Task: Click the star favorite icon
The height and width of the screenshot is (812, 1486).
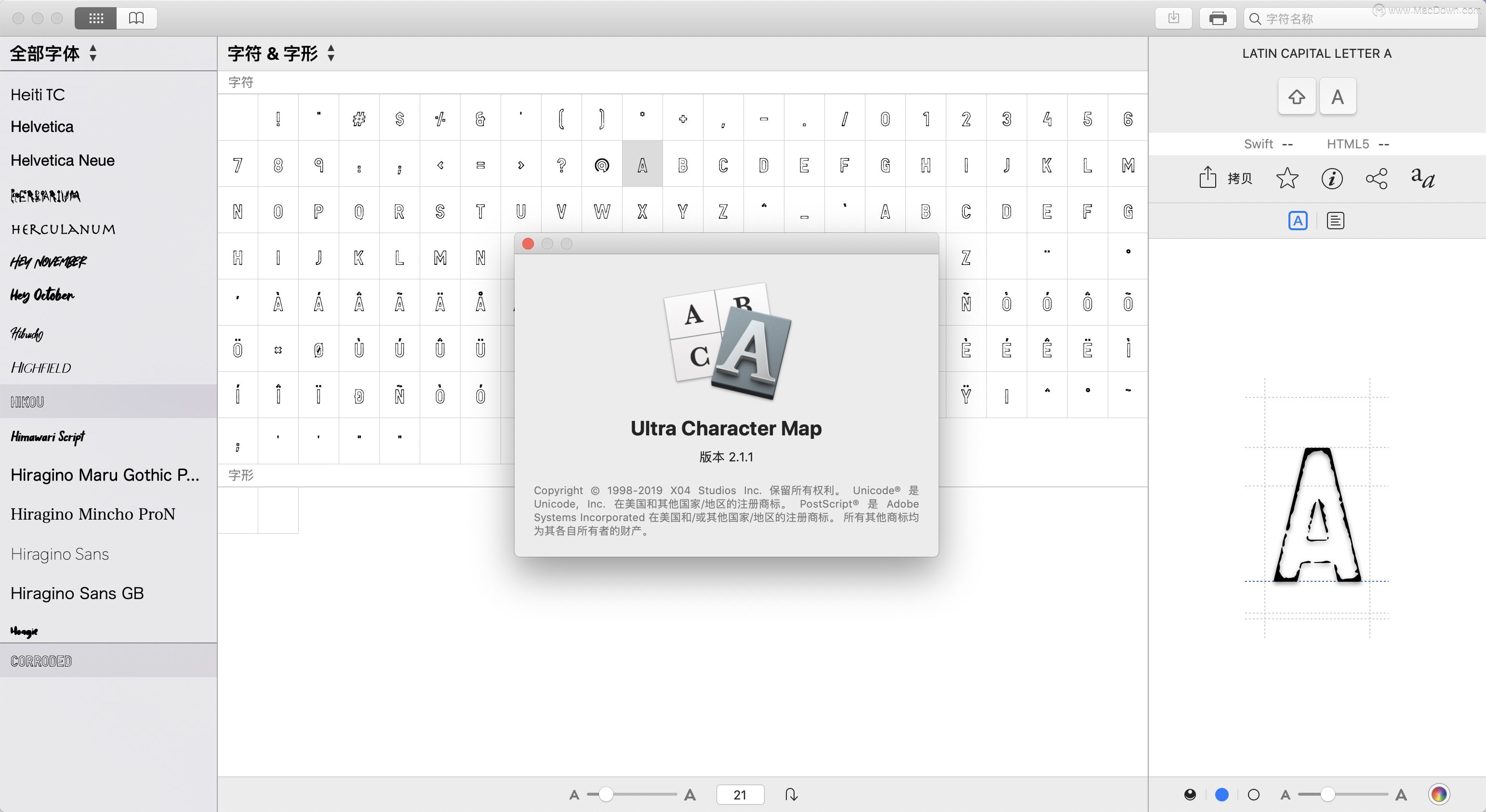Action: [x=1287, y=178]
